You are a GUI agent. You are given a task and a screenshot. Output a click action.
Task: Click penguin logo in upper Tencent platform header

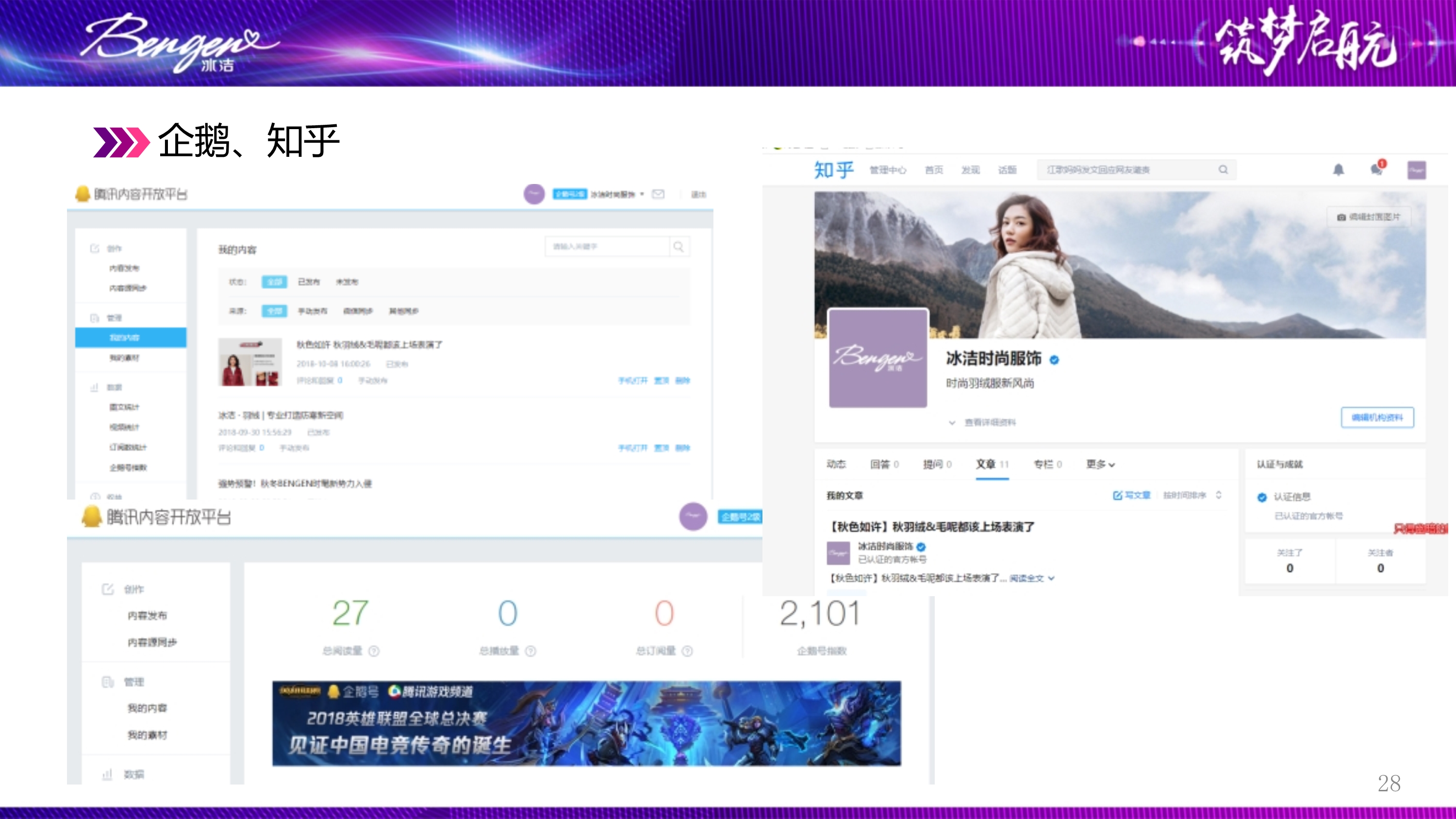tap(83, 194)
